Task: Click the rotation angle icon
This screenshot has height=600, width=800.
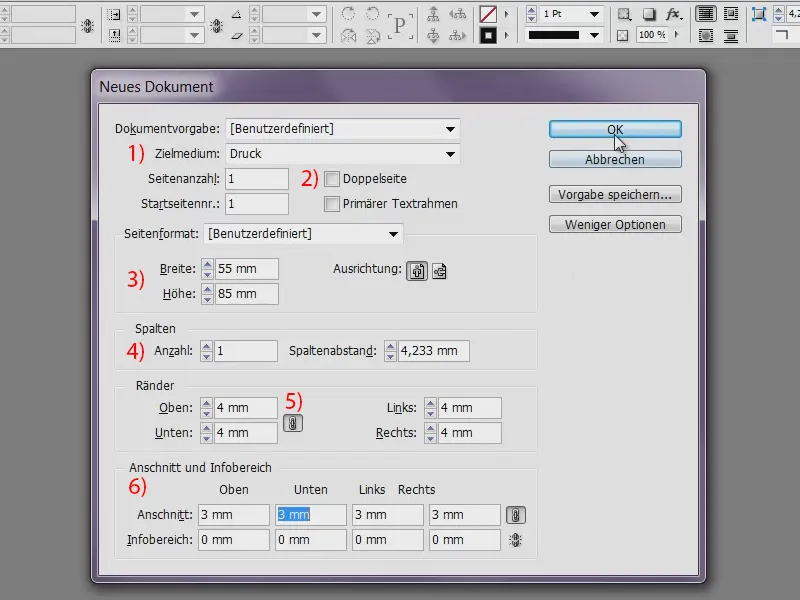Action: (236, 14)
